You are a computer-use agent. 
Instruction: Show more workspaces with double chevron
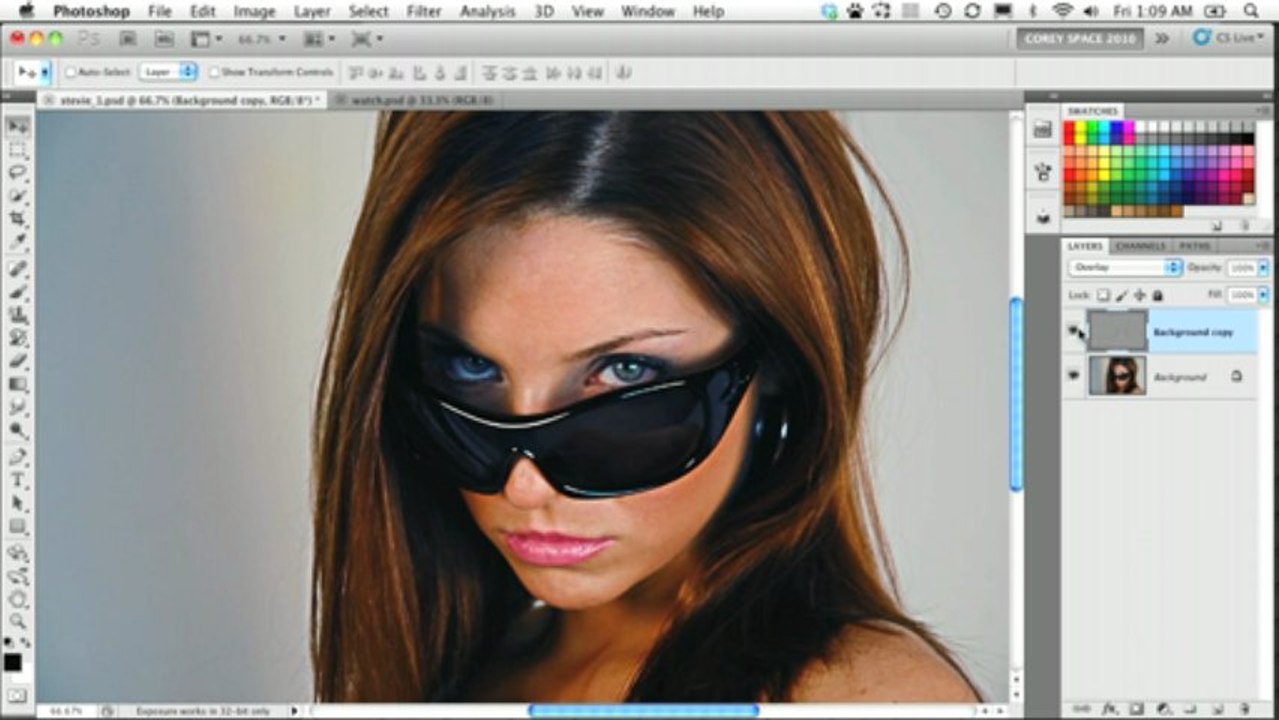(1161, 39)
